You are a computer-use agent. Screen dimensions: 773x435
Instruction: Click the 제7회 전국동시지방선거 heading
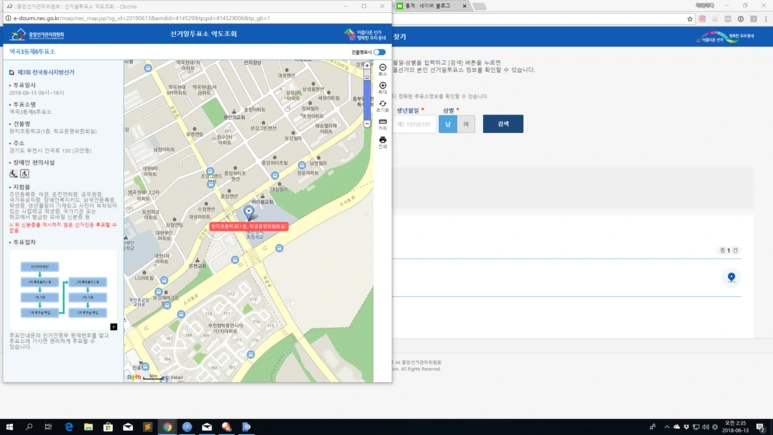[x=46, y=72]
